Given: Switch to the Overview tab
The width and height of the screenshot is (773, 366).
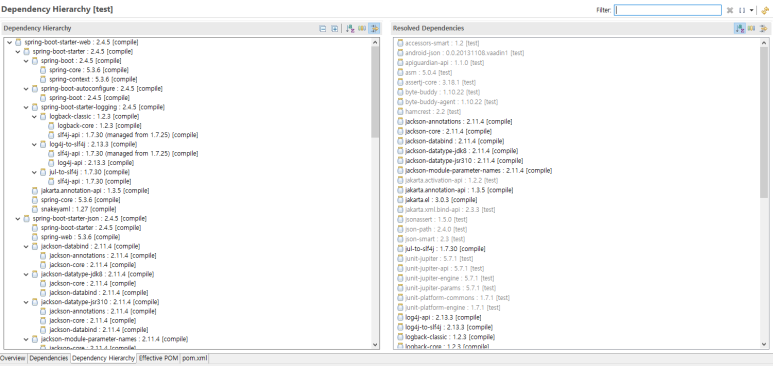Looking at the screenshot, I should [13, 359].
